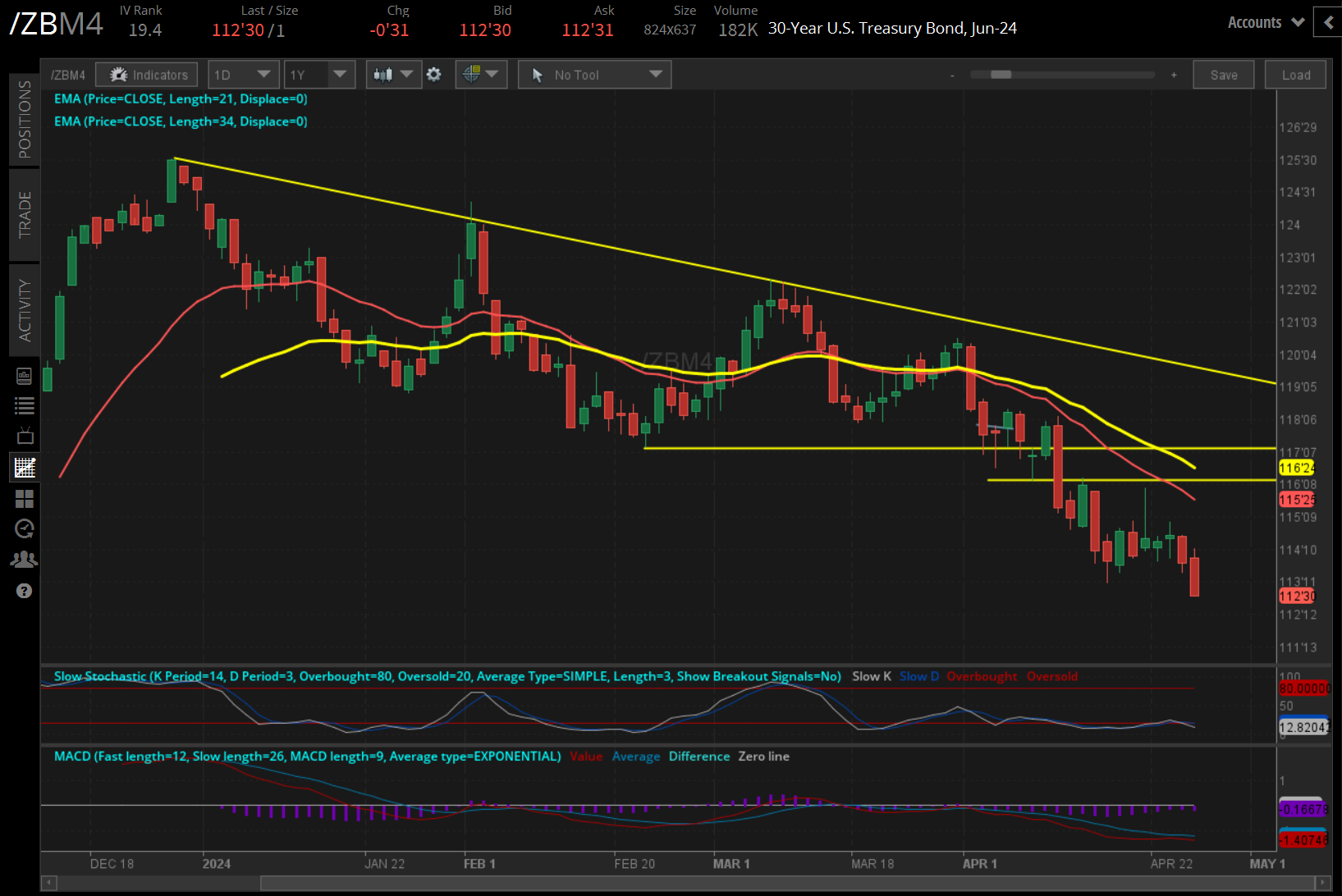
Task: Click the MACD Difference legend label
Action: pyautogui.click(x=699, y=757)
